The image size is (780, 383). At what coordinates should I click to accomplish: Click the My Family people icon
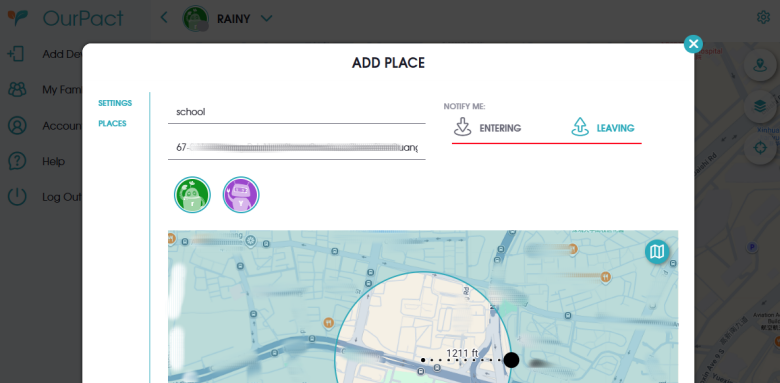(17, 90)
